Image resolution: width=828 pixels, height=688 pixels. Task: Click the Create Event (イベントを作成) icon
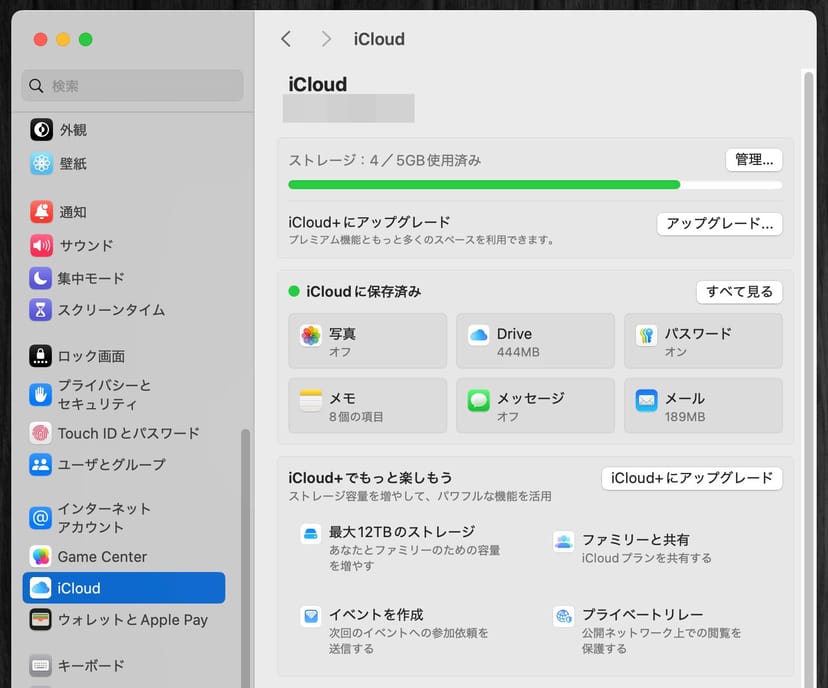311,616
